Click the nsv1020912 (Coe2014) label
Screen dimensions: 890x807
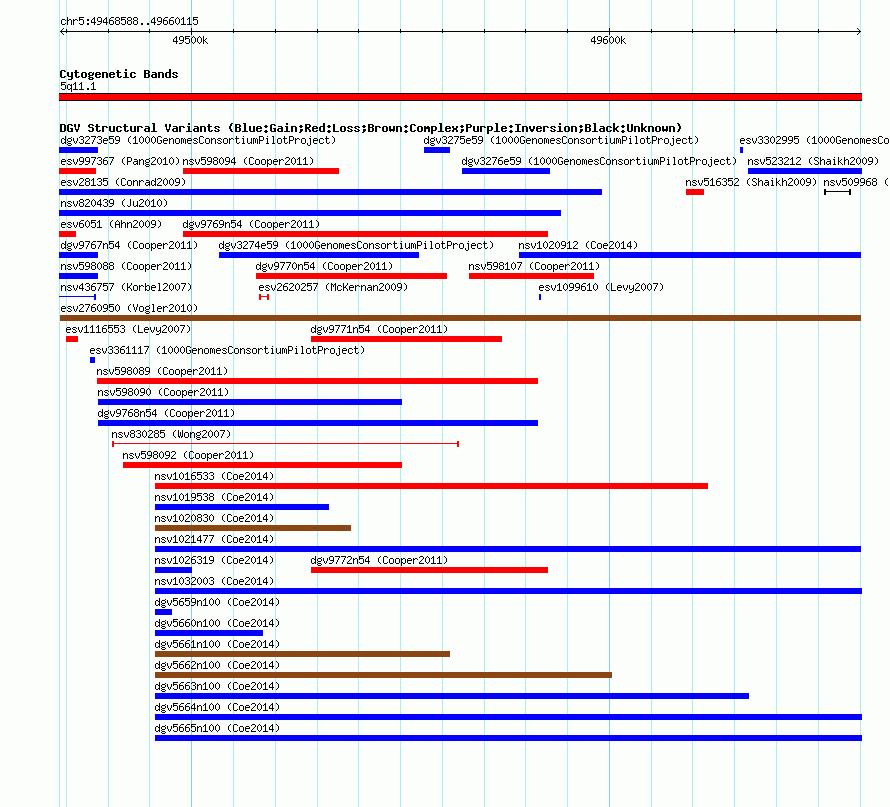click(578, 245)
